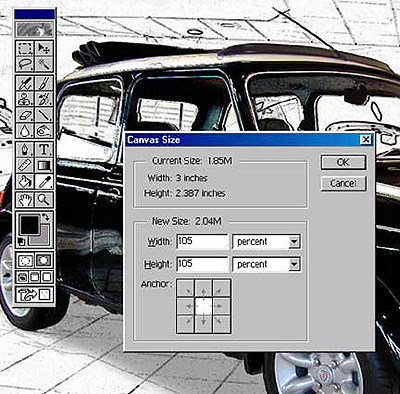
Task: Set anchor to the center cell
Action: coord(203,306)
